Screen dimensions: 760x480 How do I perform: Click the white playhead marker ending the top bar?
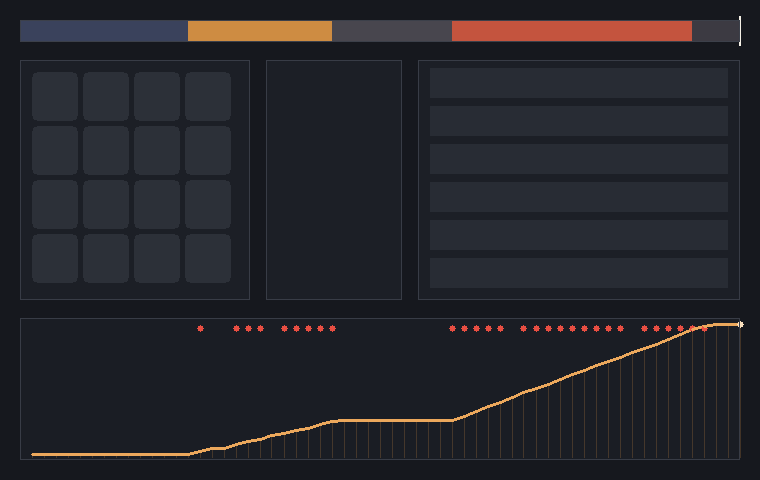(x=740, y=31)
